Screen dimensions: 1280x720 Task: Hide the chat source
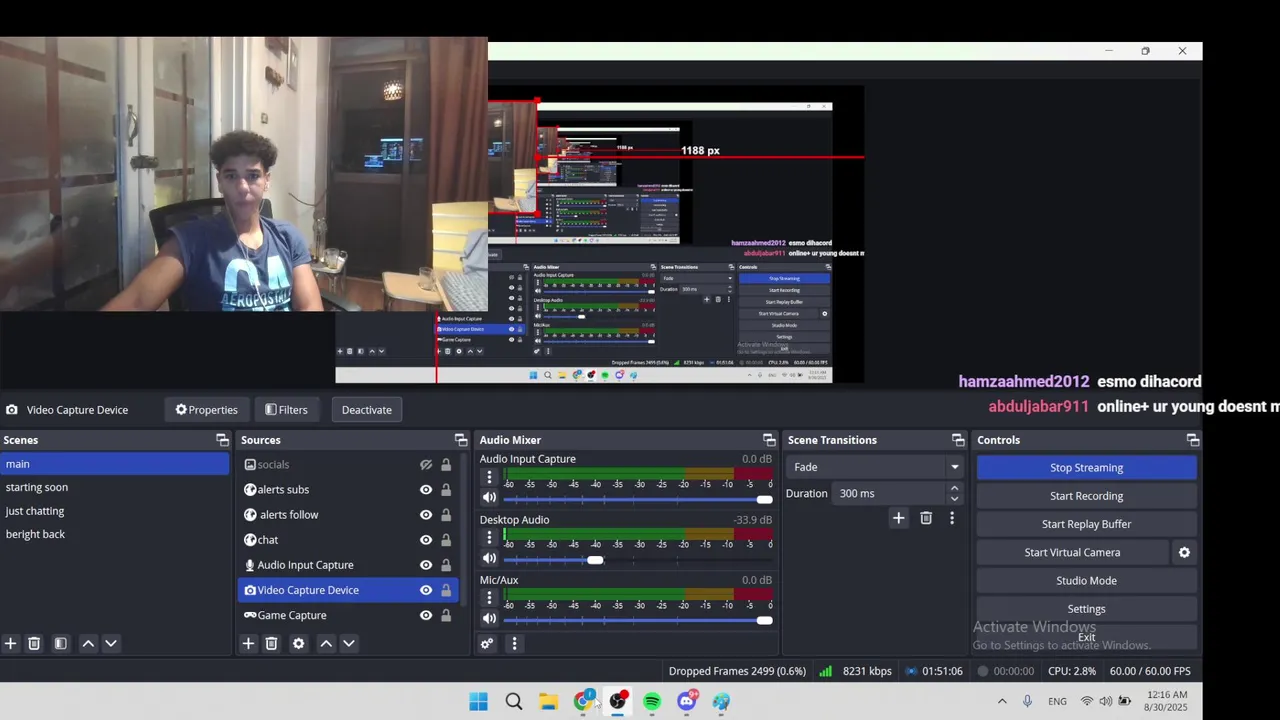(426, 540)
